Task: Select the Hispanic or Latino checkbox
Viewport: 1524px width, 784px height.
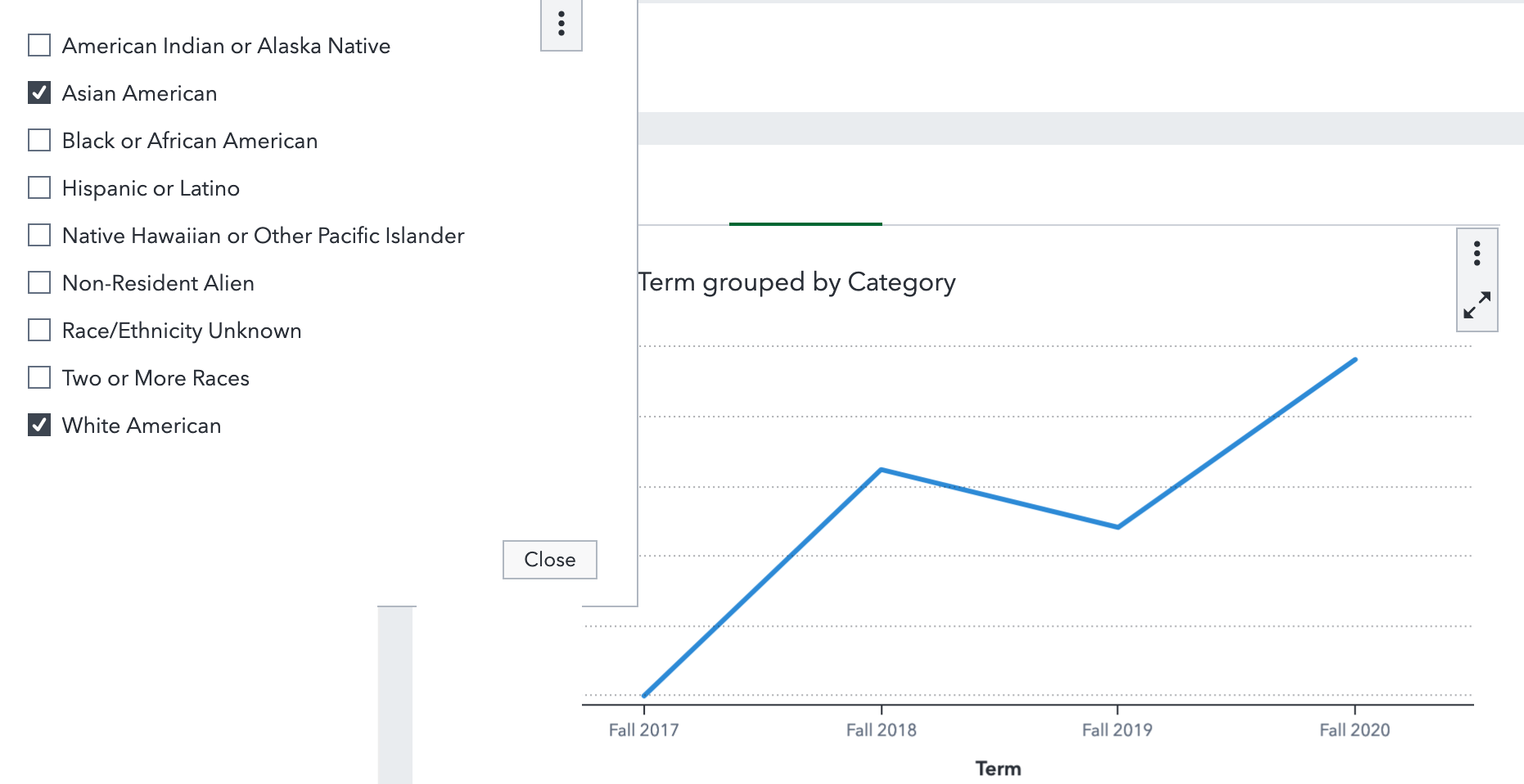Action: (39, 187)
